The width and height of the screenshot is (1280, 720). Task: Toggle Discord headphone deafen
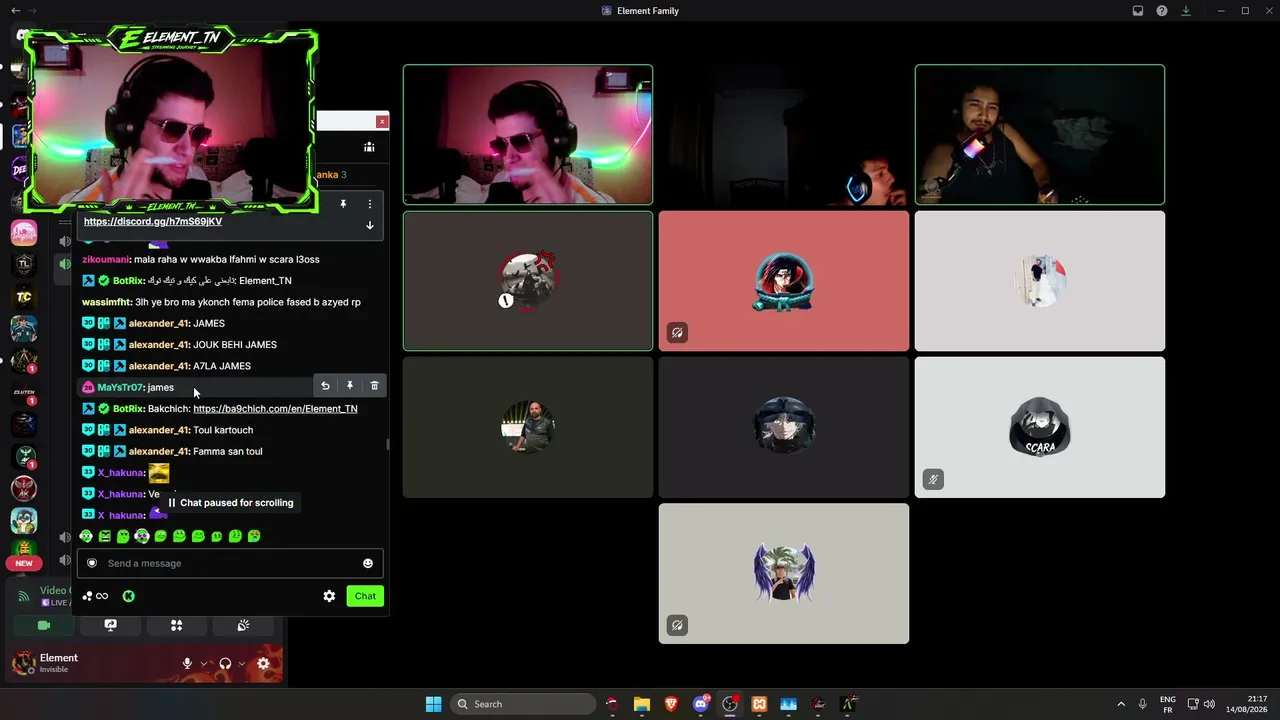[225, 663]
